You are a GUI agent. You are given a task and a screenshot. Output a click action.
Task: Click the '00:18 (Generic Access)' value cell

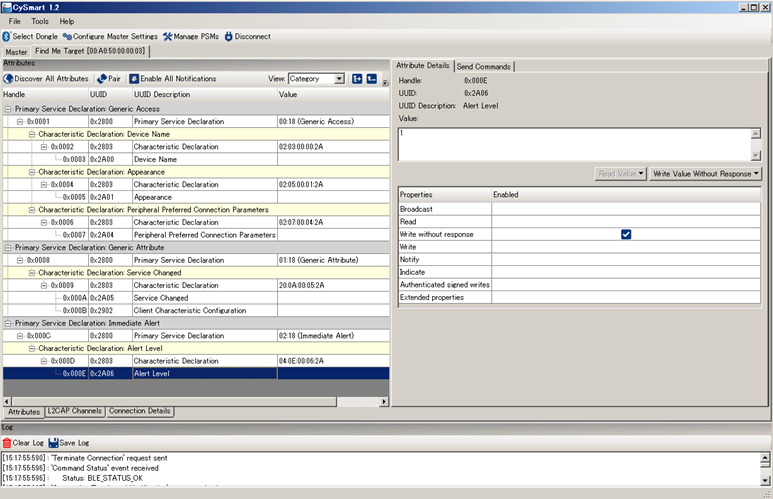(x=333, y=121)
